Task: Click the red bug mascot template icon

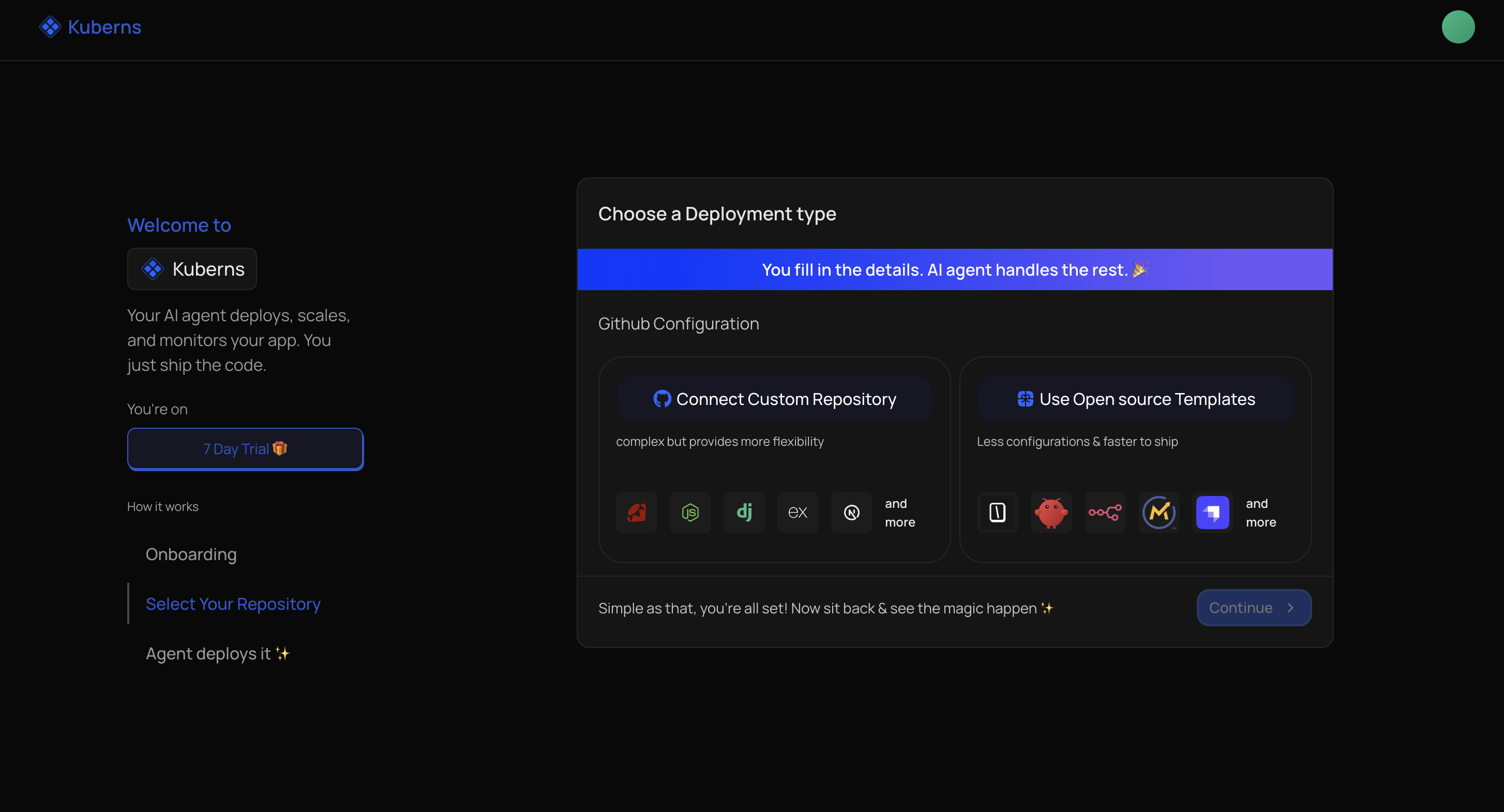Action: (1051, 513)
